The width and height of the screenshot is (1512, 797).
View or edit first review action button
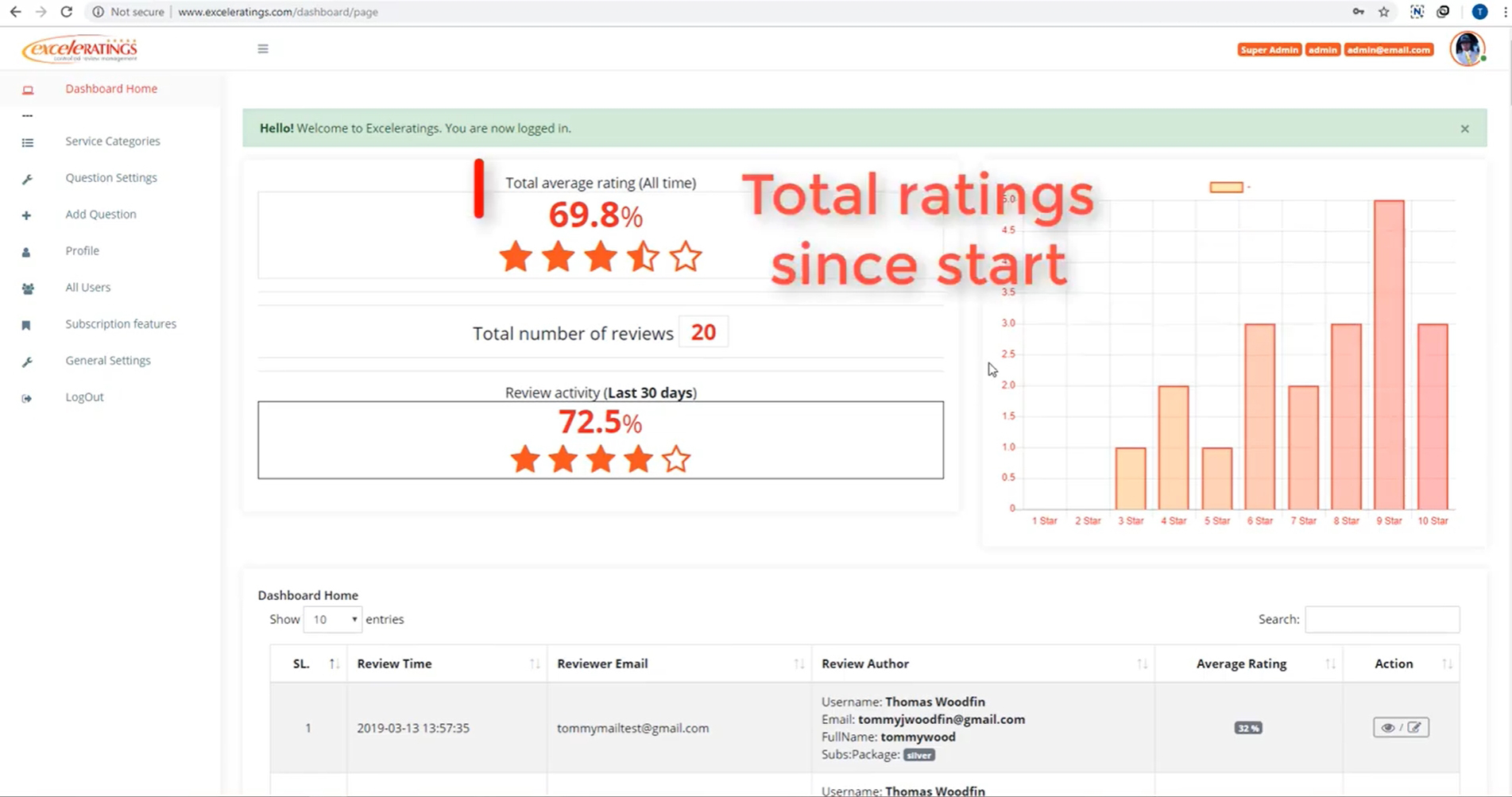1401,727
